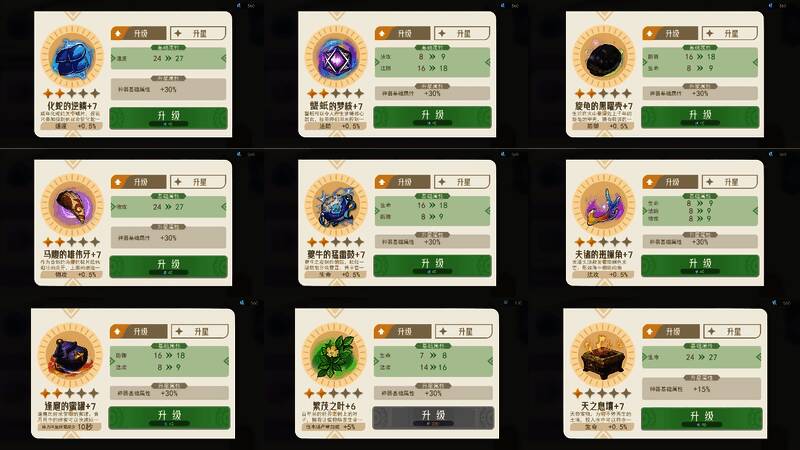This screenshot has width=800, height=450.
Task: Click right arrow on honey pot stats panel
Action: coord(226,361)
